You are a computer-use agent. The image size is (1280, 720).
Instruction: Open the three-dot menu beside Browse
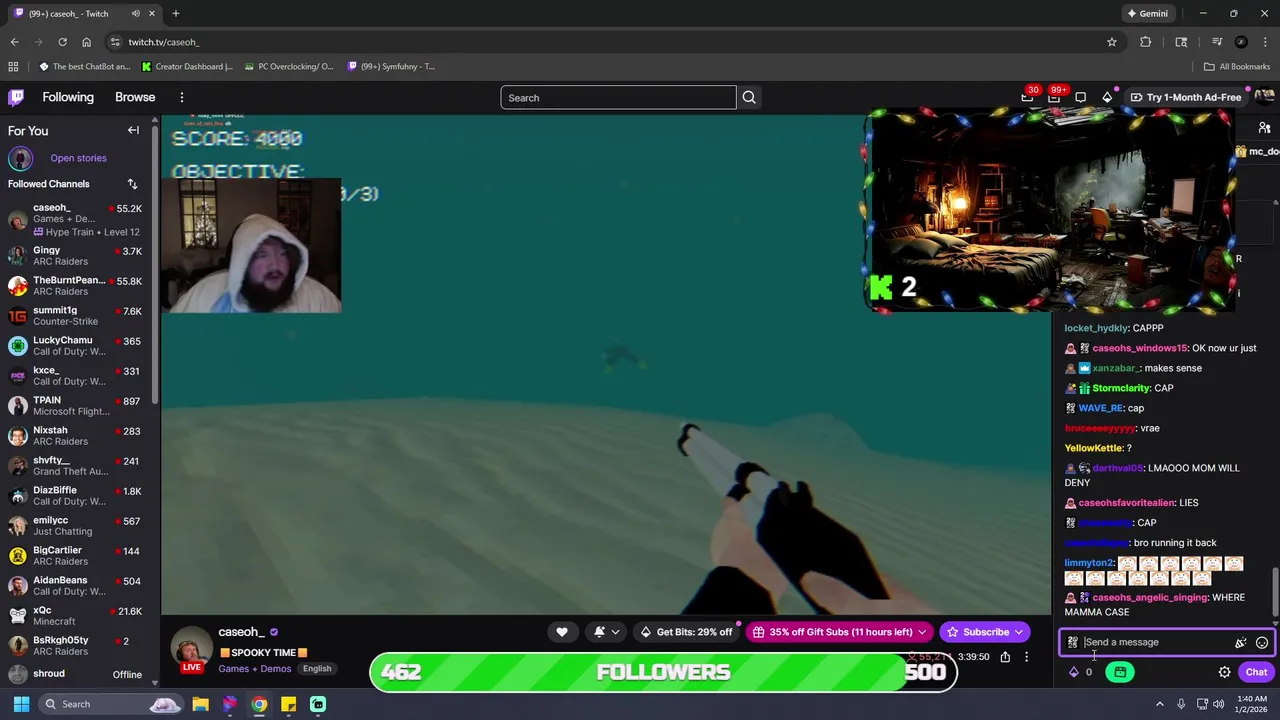pos(182,97)
